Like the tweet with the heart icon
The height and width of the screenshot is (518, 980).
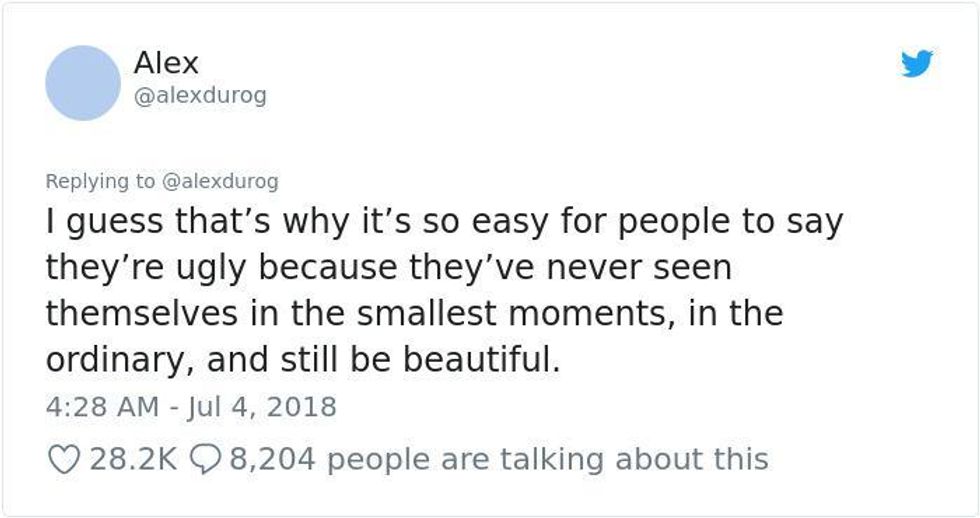(64, 459)
